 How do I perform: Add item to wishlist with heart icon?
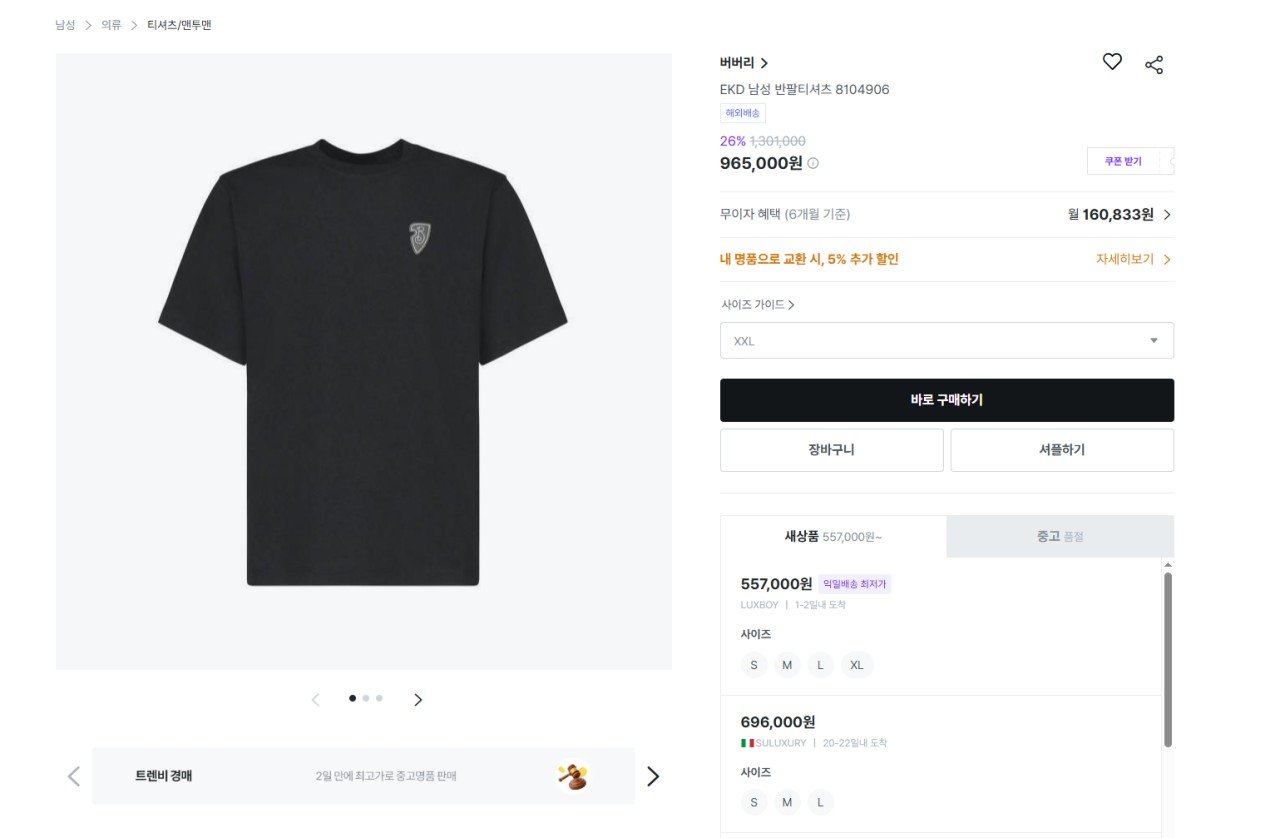(x=1112, y=62)
